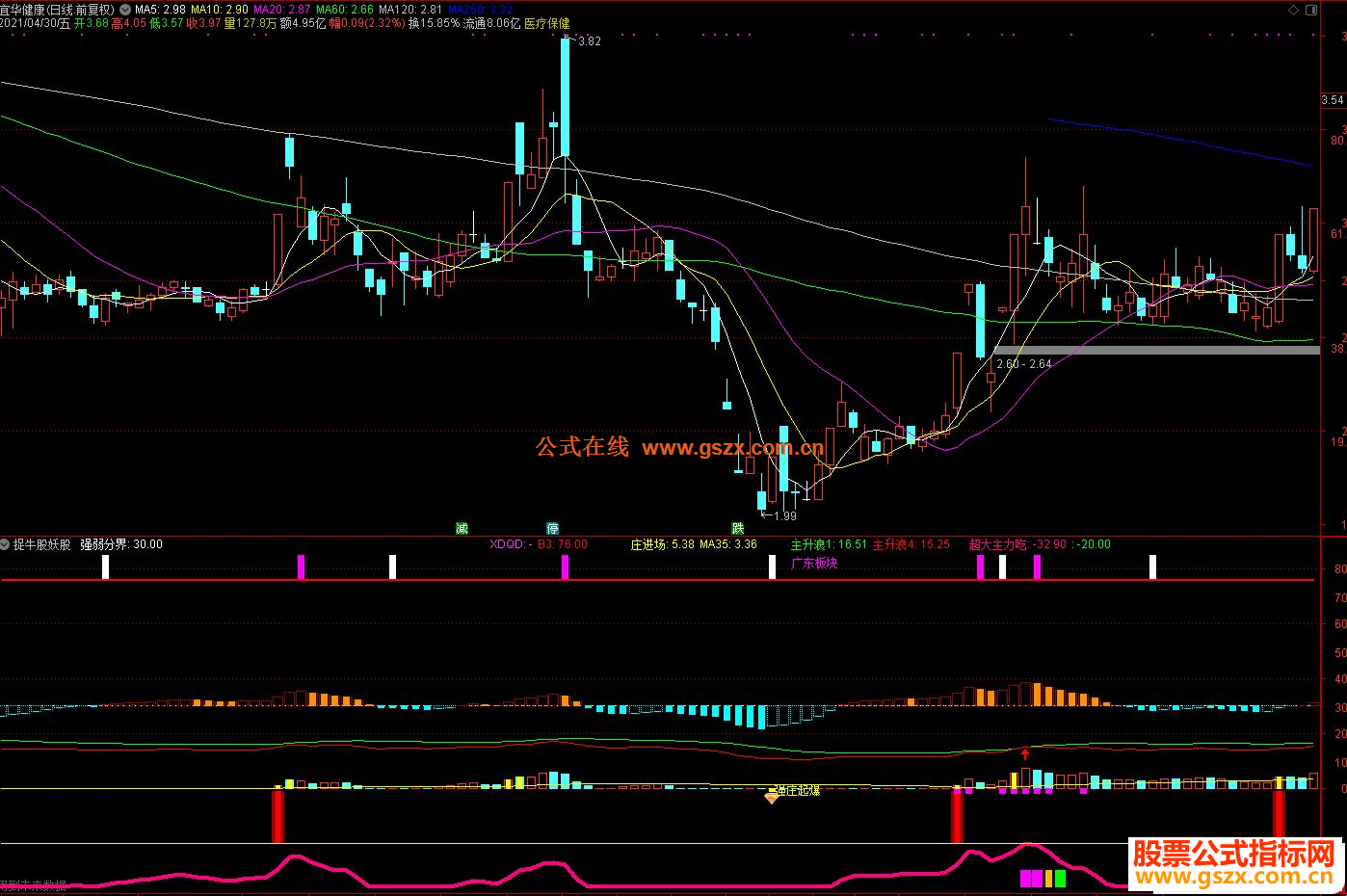Click the MA10: 2.90 label
This screenshot has width=1347, height=896.
220,10
